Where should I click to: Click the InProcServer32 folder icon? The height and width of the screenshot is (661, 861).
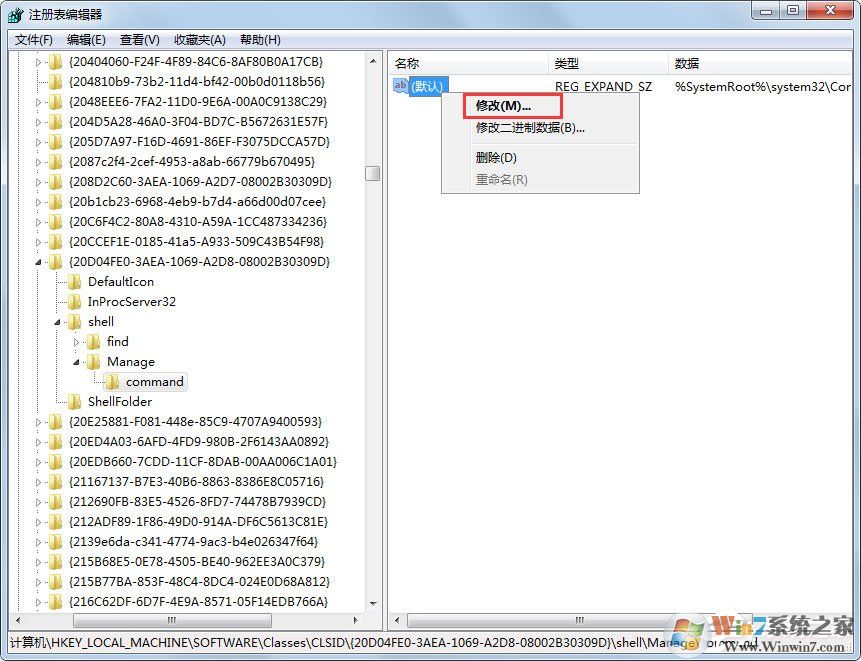(x=73, y=301)
